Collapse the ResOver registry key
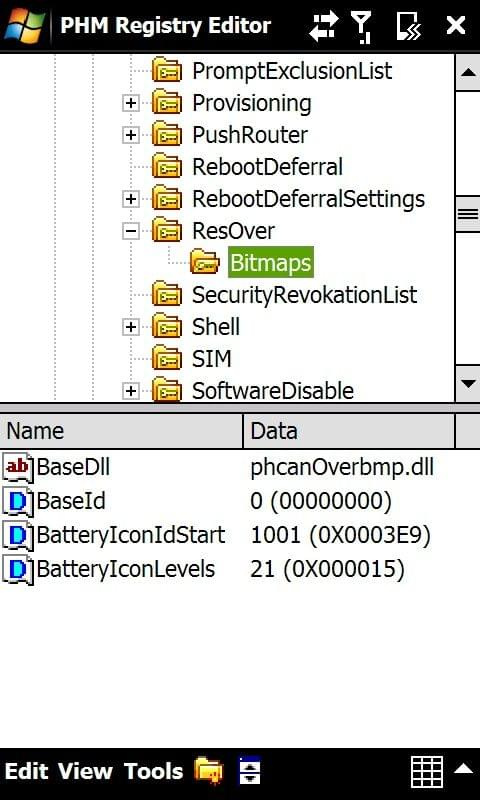Image resolution: width=480 pixels, height=800 pixels. point(131,231)
